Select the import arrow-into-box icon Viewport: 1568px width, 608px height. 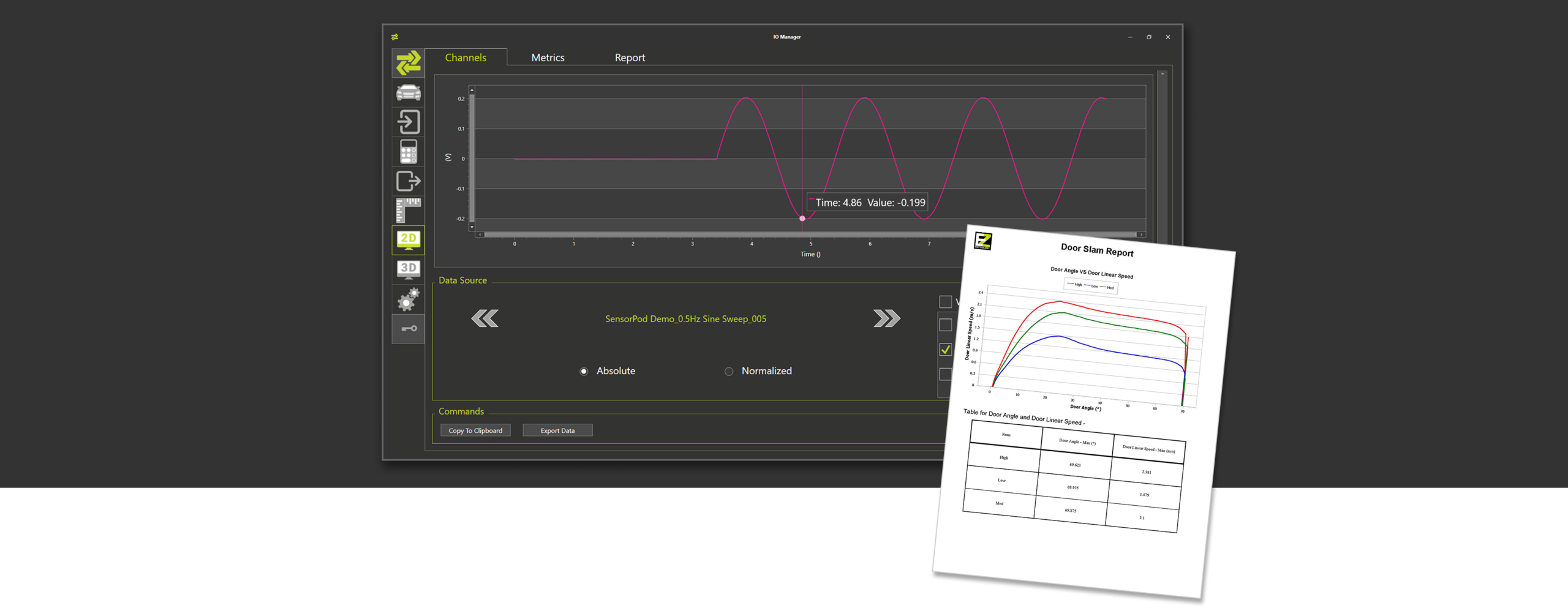pos(408,122)
